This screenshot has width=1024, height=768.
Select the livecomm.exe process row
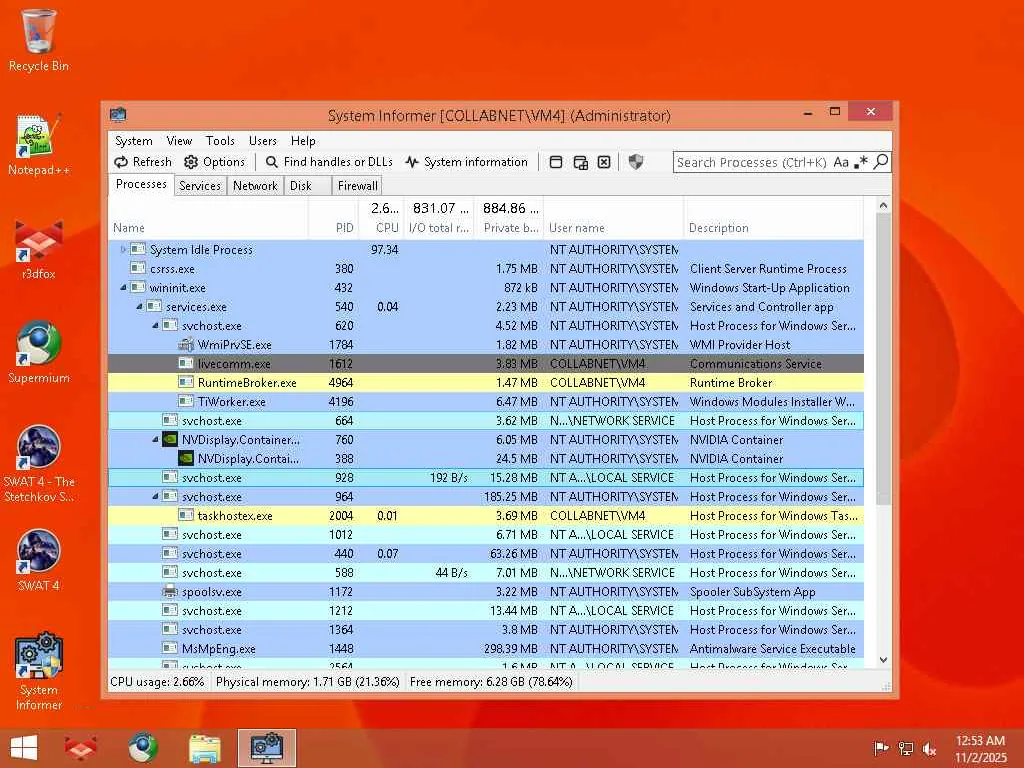click(486, 364)
